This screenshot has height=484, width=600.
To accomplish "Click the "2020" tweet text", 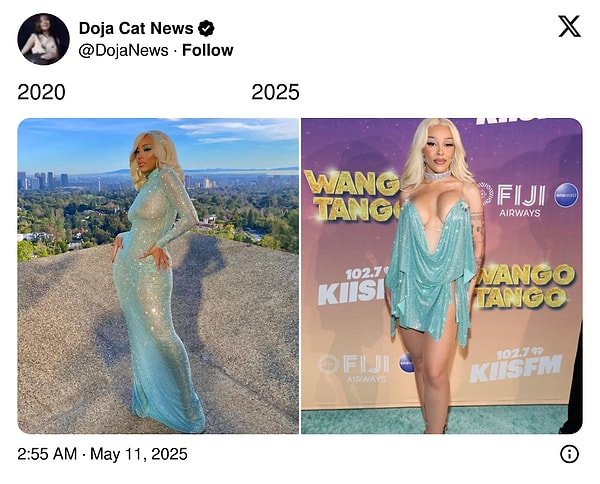I will [x=41, y=92].
